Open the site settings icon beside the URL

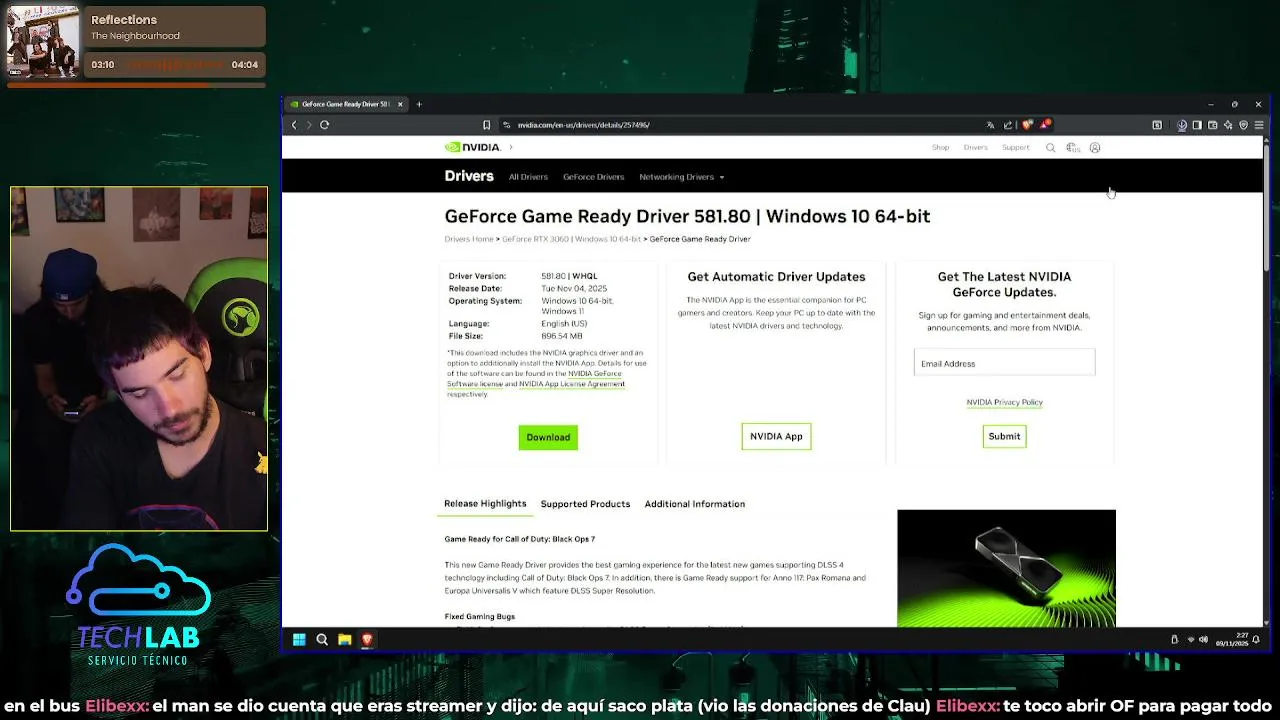(x=507, y=125)
